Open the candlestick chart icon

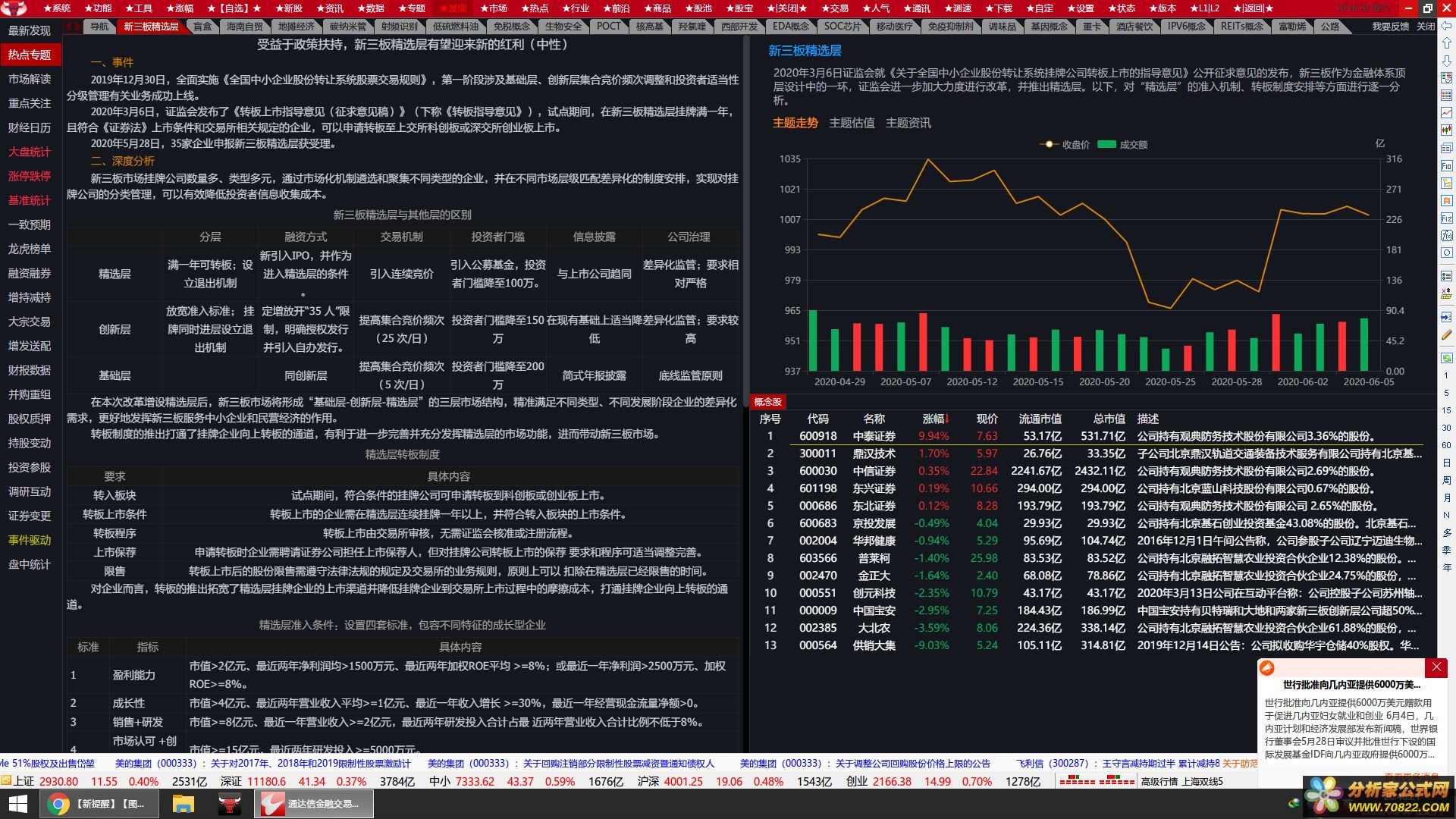pyautogui.click(x=1447, y=130)
